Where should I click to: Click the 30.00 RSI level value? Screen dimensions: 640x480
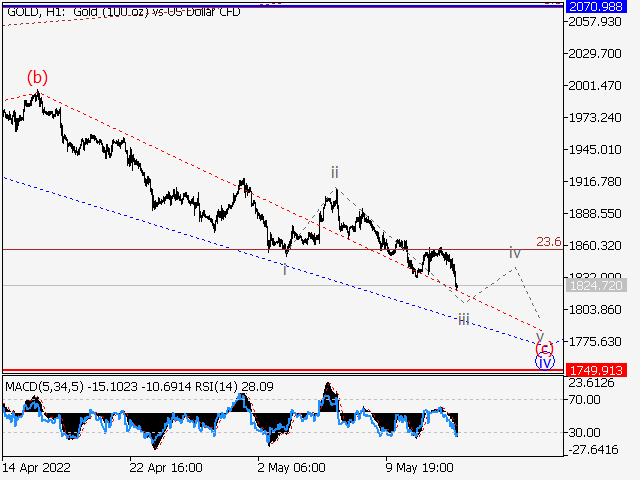584,432
